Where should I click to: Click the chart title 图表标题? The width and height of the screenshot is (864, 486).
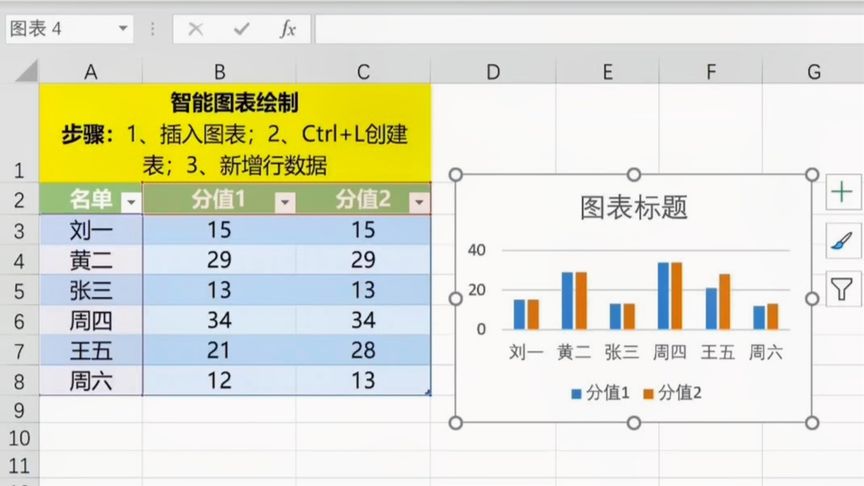634,208
